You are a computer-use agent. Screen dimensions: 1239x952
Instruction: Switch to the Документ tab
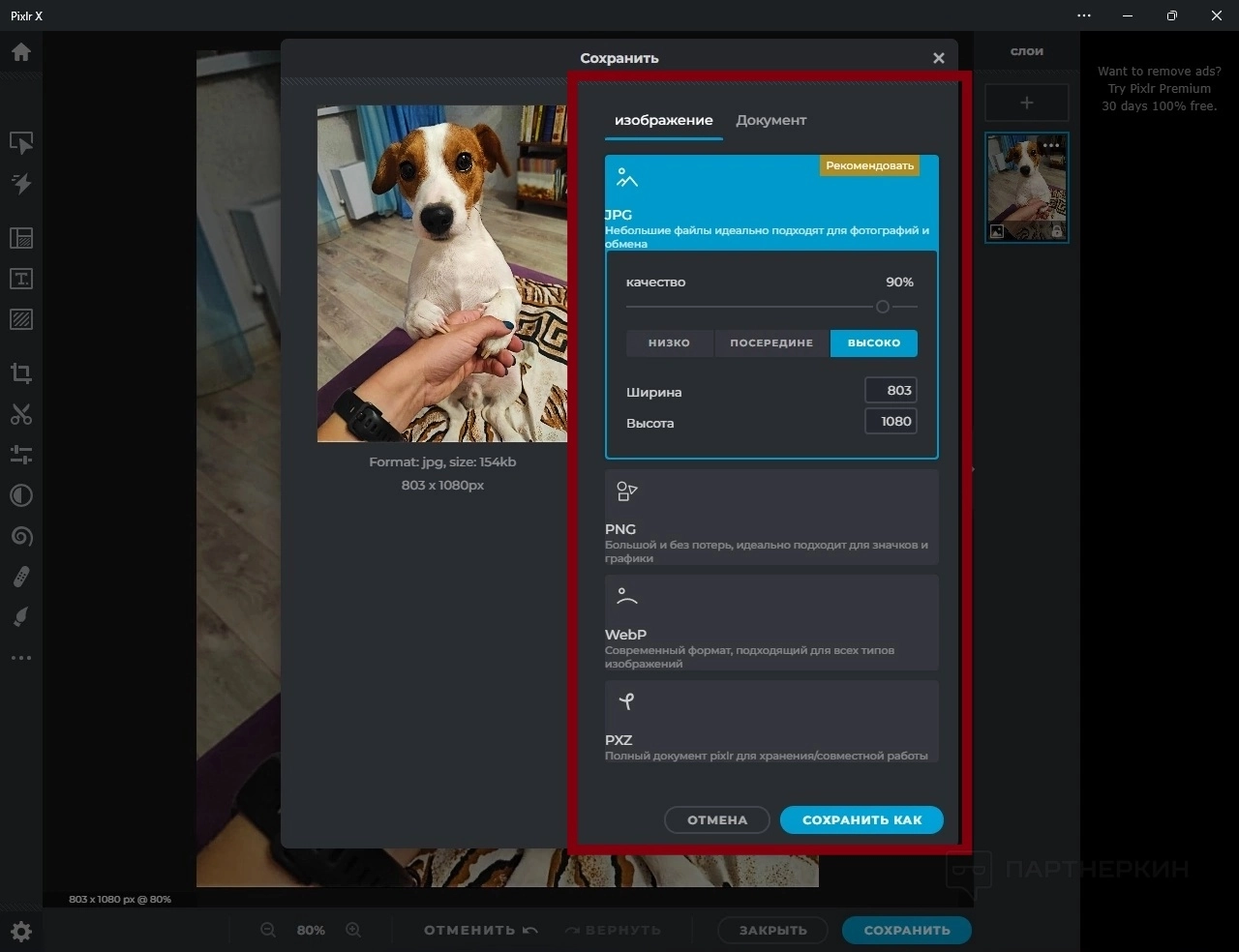tap(771, 120)
